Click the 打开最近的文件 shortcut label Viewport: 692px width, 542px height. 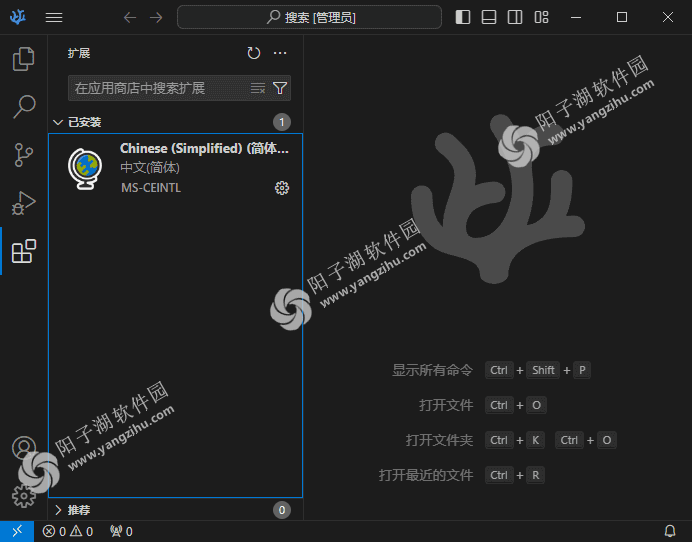(x=426, y=475)
